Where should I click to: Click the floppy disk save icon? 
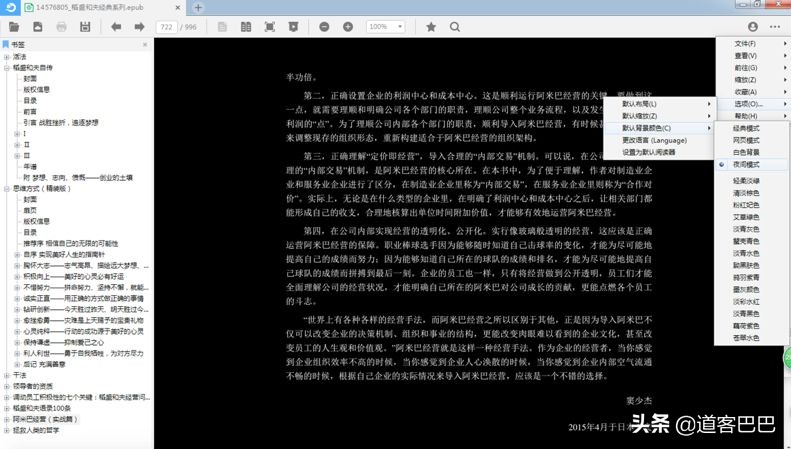click(85, 27)
